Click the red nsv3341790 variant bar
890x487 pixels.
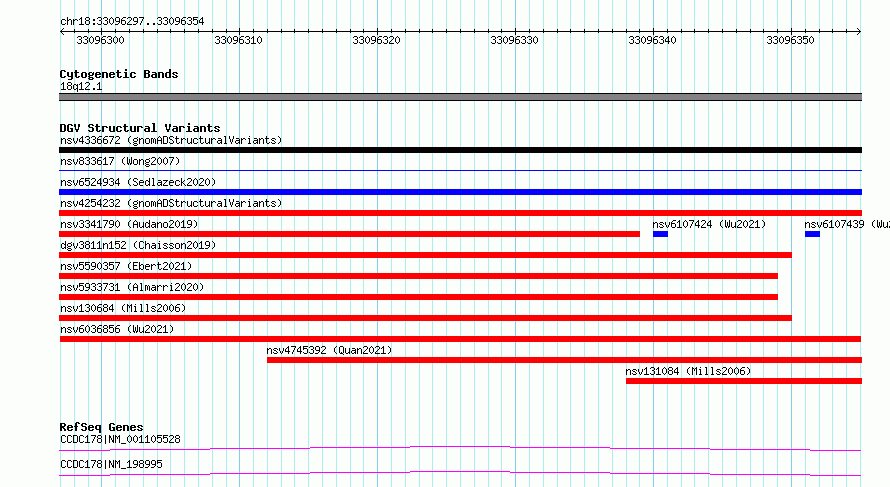350,234
